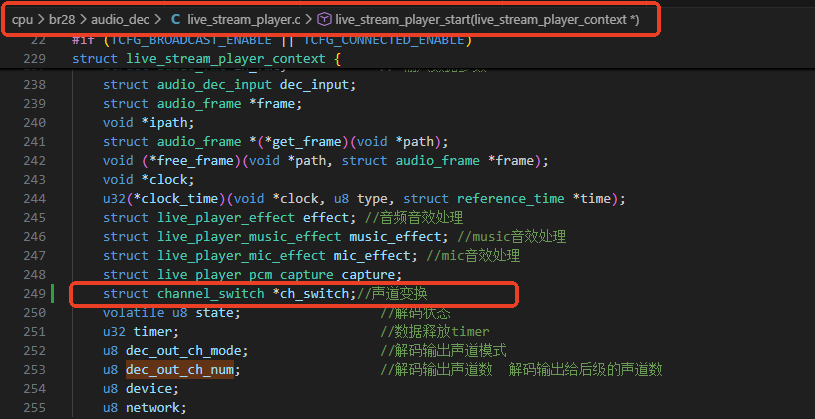This screenshot has width=815, height=419.
Task: Open the audio_dec breadcrumb folder
Action: point(120,20)
